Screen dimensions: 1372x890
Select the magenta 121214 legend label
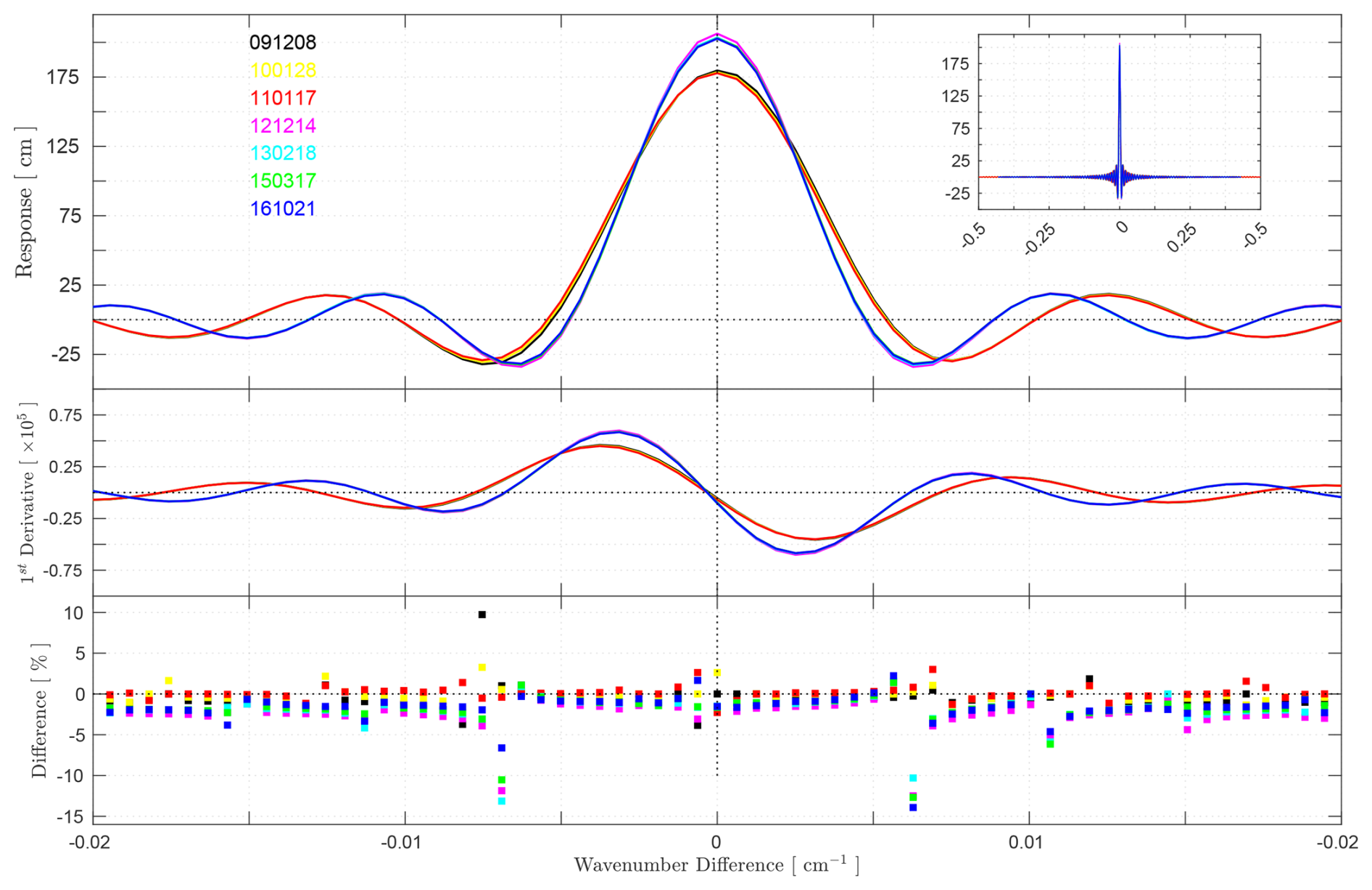[x=282, y=125]
